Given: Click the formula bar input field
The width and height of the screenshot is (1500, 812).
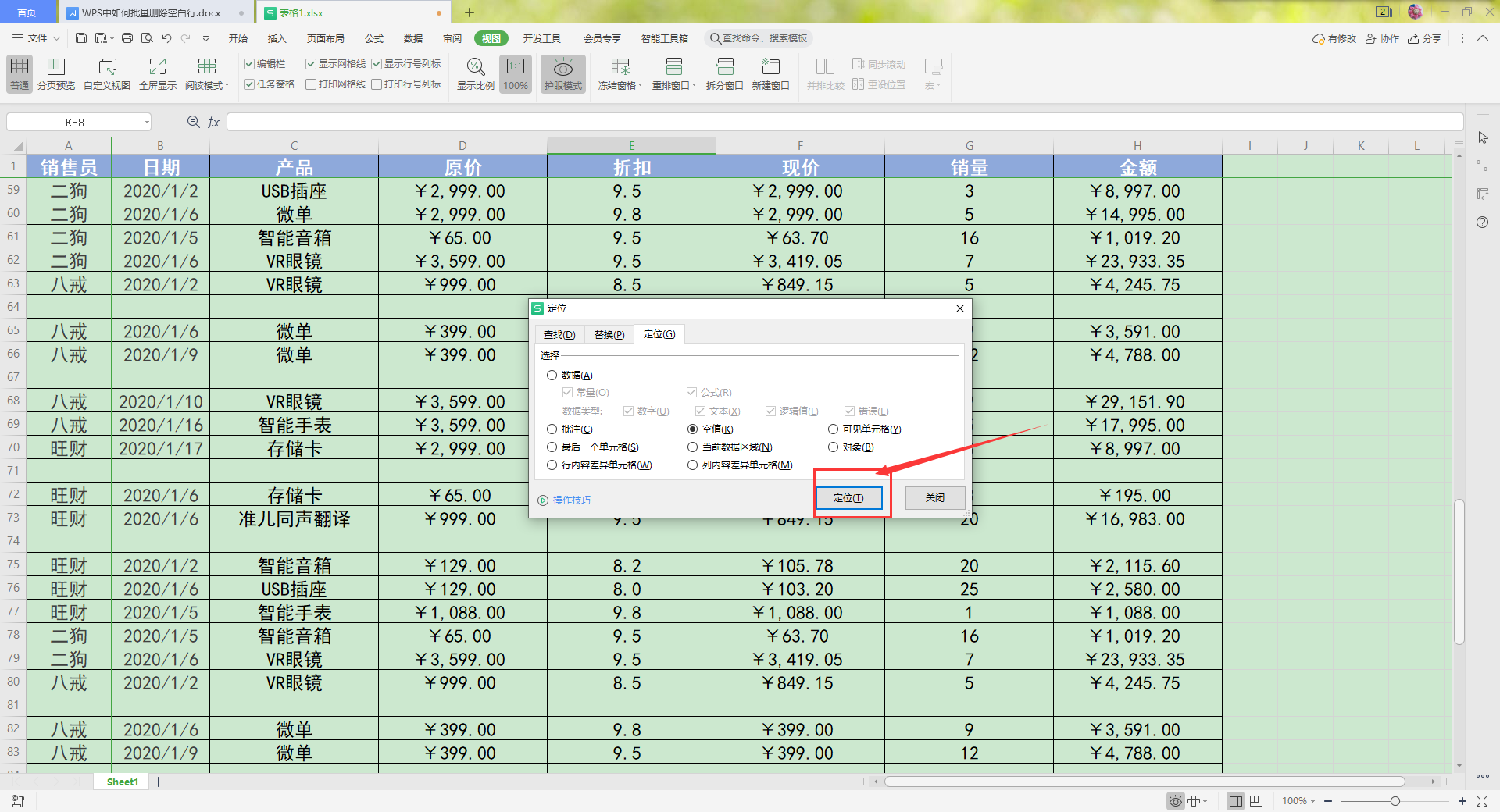Looking at the screenshot, I should [x=844, y=122].
